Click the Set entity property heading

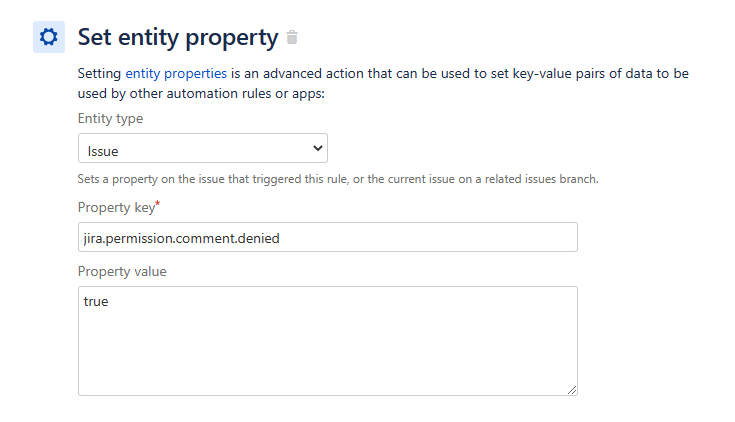pyautogui.click(x=178, y=38)
